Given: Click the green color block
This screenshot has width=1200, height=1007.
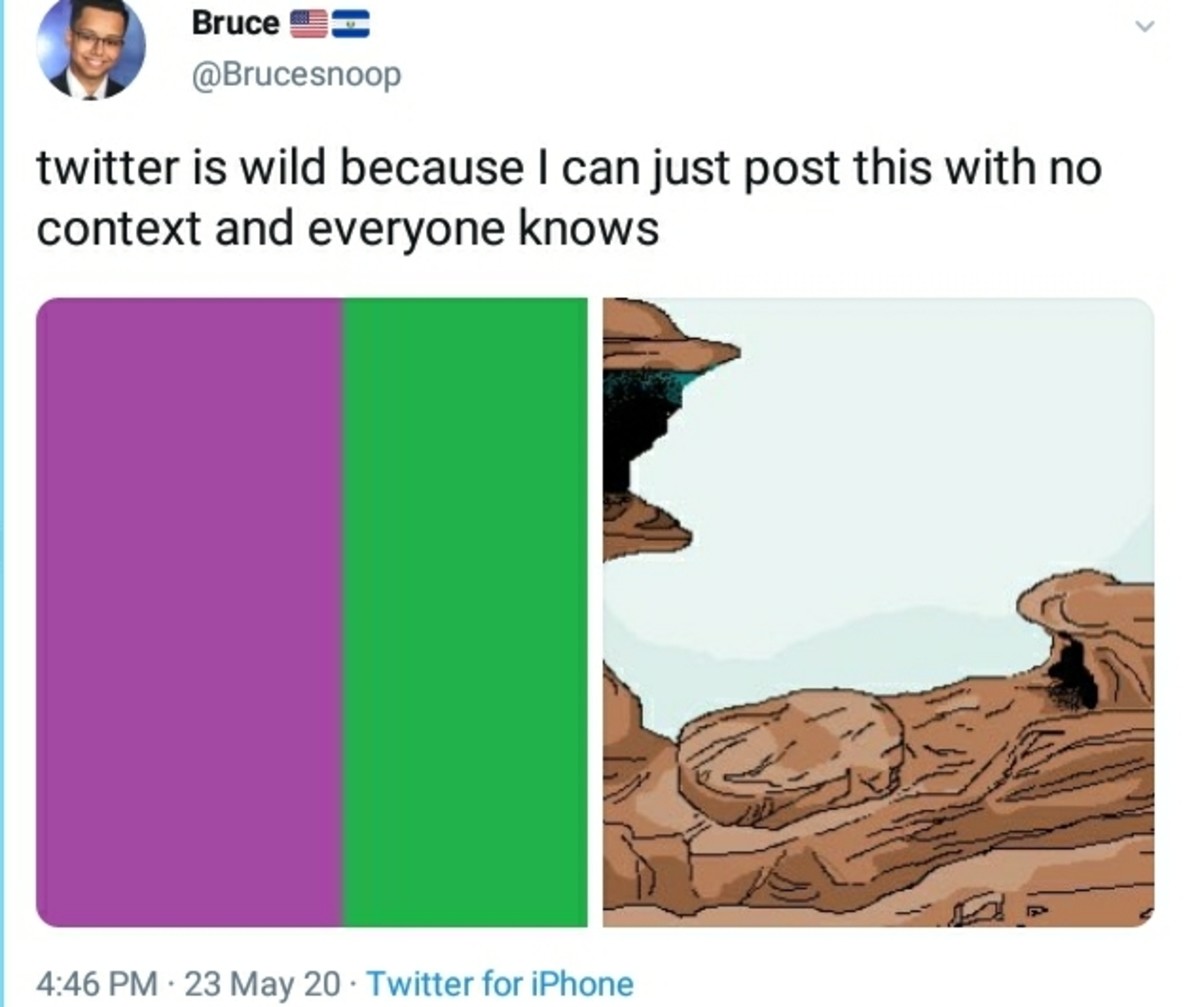Looking at the screenshot, I should tap(465, 610).
